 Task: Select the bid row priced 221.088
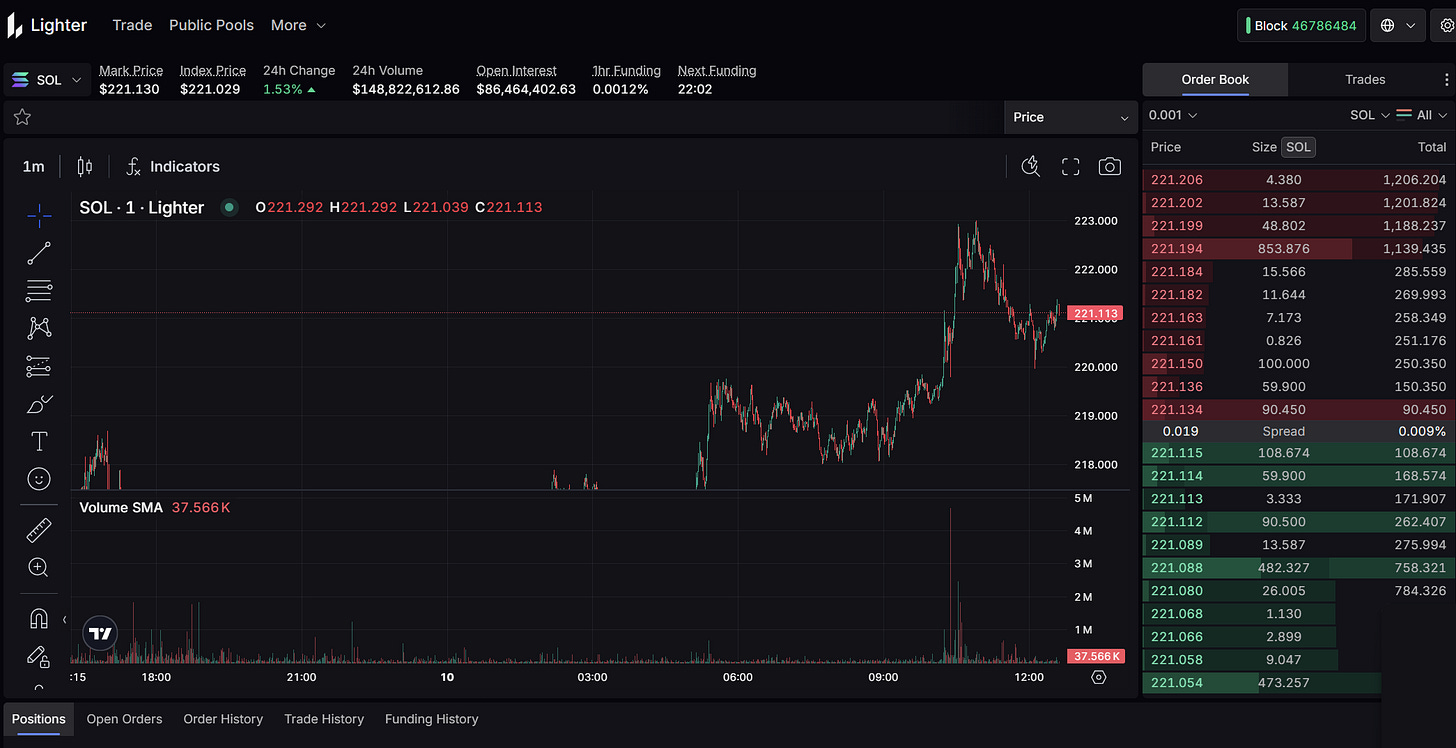tap(1298, 568)
